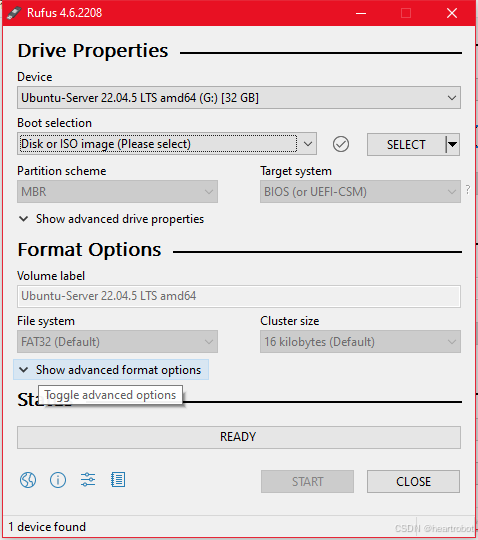Open the SELECT button split arrow
The width and height of the screenshot is (478, 540).
tap(453, 144)
